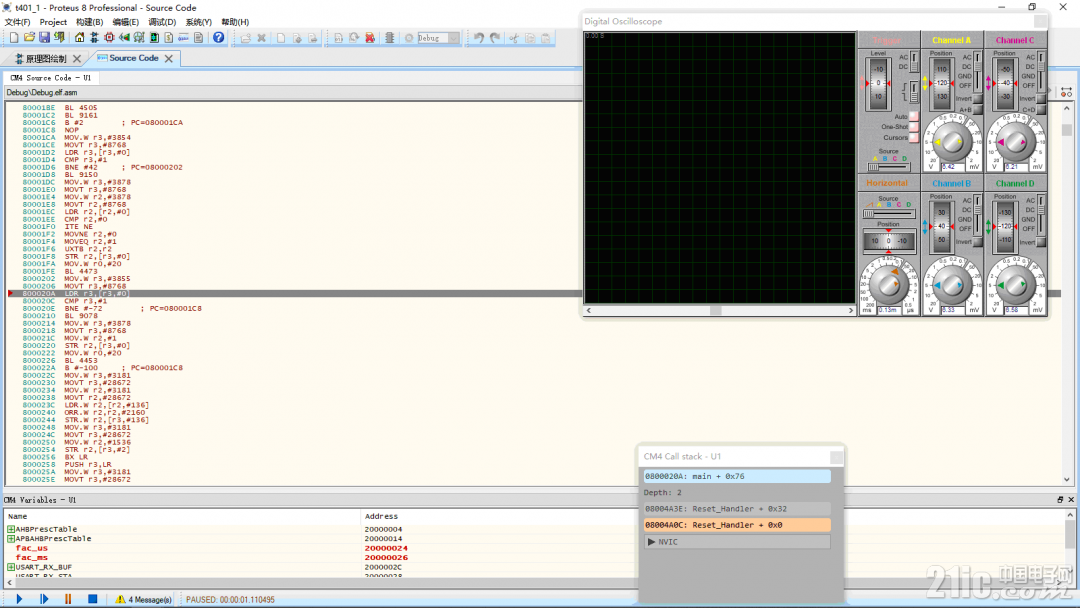
Task: Toggle Invert for Channel C
Action: [x=1041, y=98]
